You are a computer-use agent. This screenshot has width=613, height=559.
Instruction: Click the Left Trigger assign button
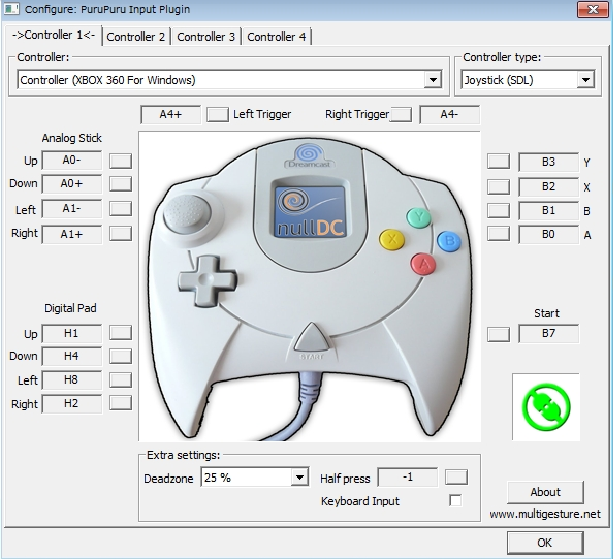(217, 115)
